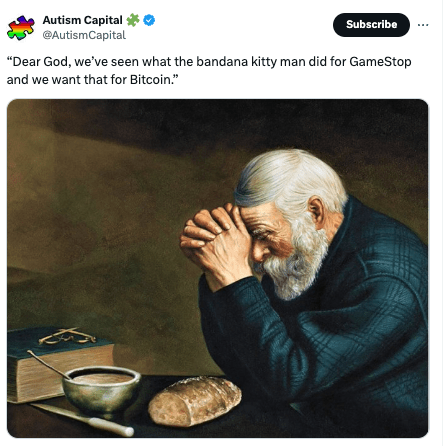447x446 pixels.
Task: Click the thick book in the painting
Action: tap(60, 363)
